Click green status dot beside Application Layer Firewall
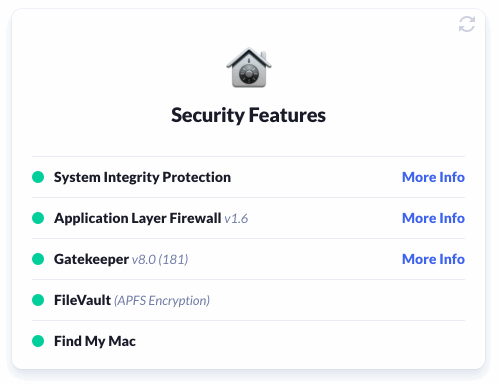The image size is (499, 385). (38, 218)
